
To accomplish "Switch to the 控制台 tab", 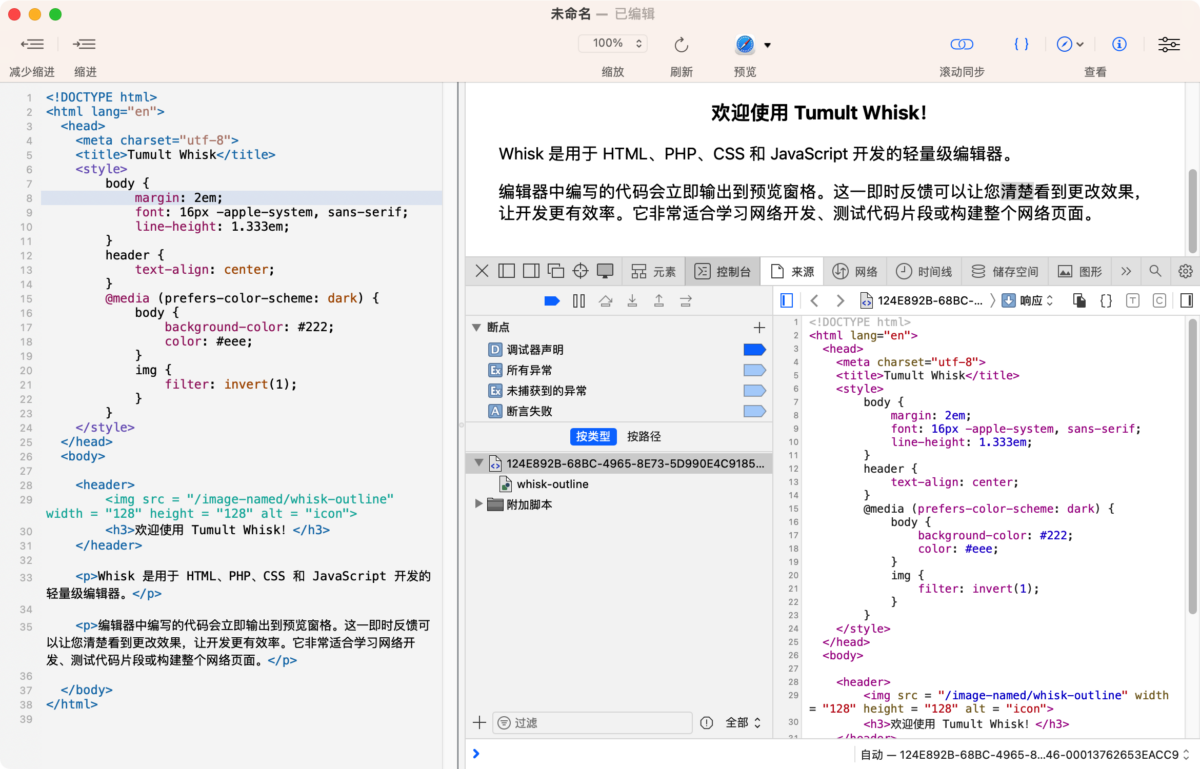I will coord(722,271).
